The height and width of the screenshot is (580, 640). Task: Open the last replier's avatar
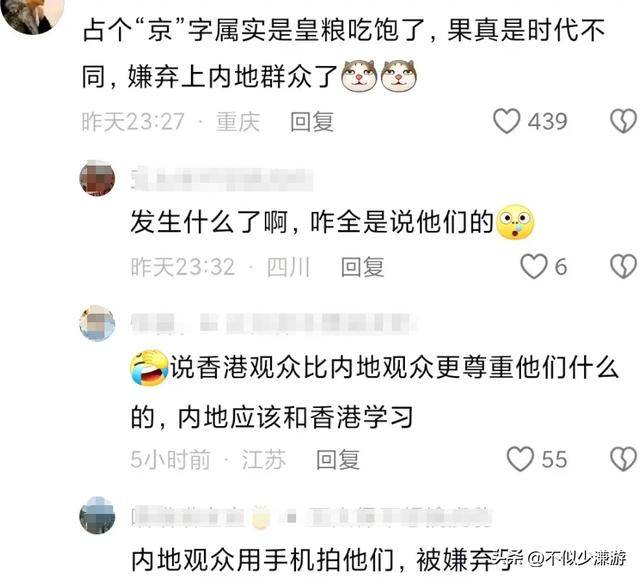point(97,515)
